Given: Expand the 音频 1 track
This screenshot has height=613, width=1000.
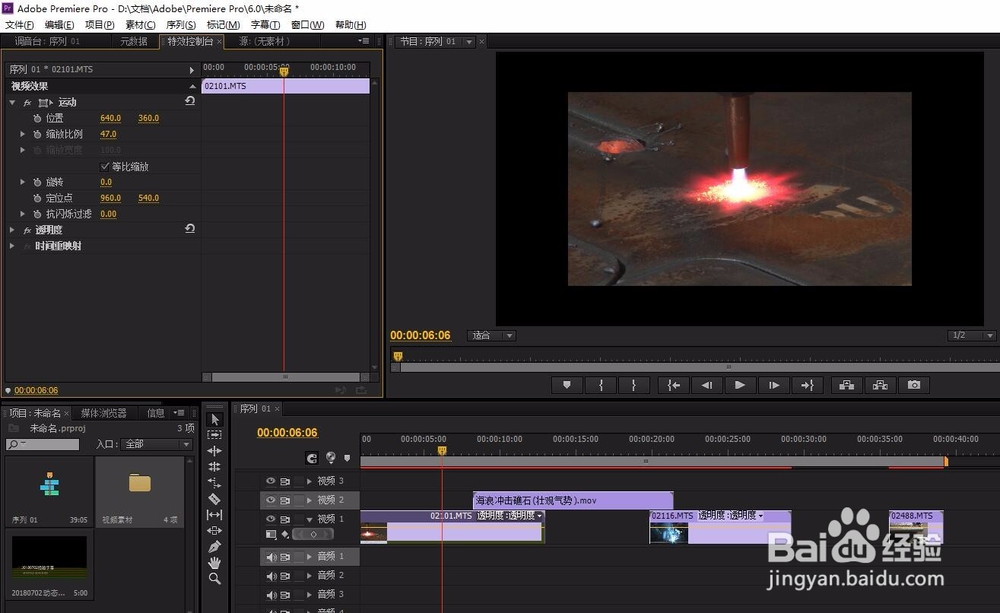Looking at the screenshot, I should click(x=309, y=557).
